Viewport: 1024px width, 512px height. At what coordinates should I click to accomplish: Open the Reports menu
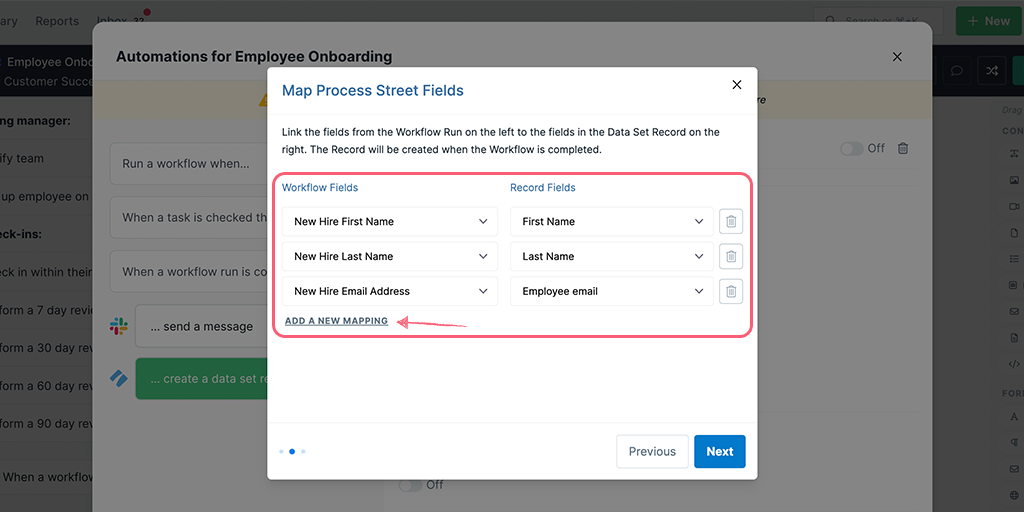(57, 21)
